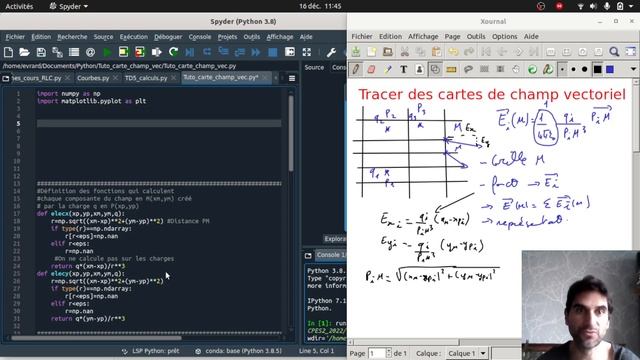
Task: Click the Source pane tab in Spyder
Action: point(314,67)
